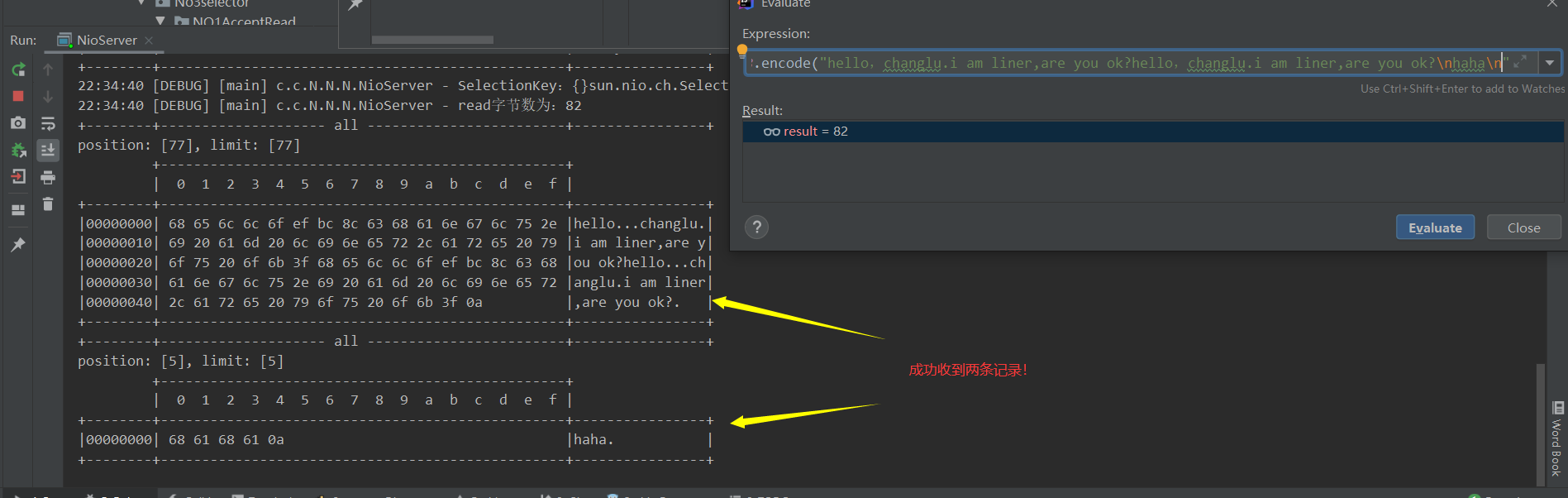Click 'position: [77], limit: [77]' text
1568x498 pixels.
[189, 145]
